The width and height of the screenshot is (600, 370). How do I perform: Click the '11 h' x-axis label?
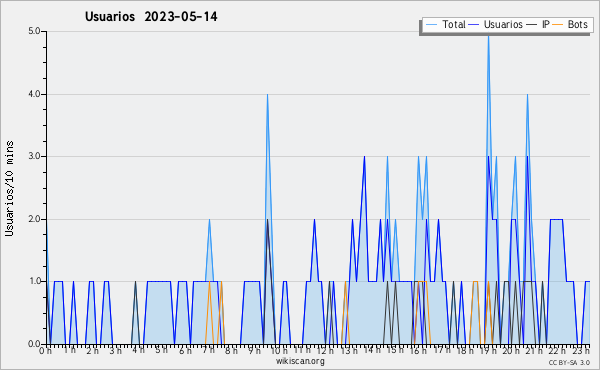coord(302,350)
